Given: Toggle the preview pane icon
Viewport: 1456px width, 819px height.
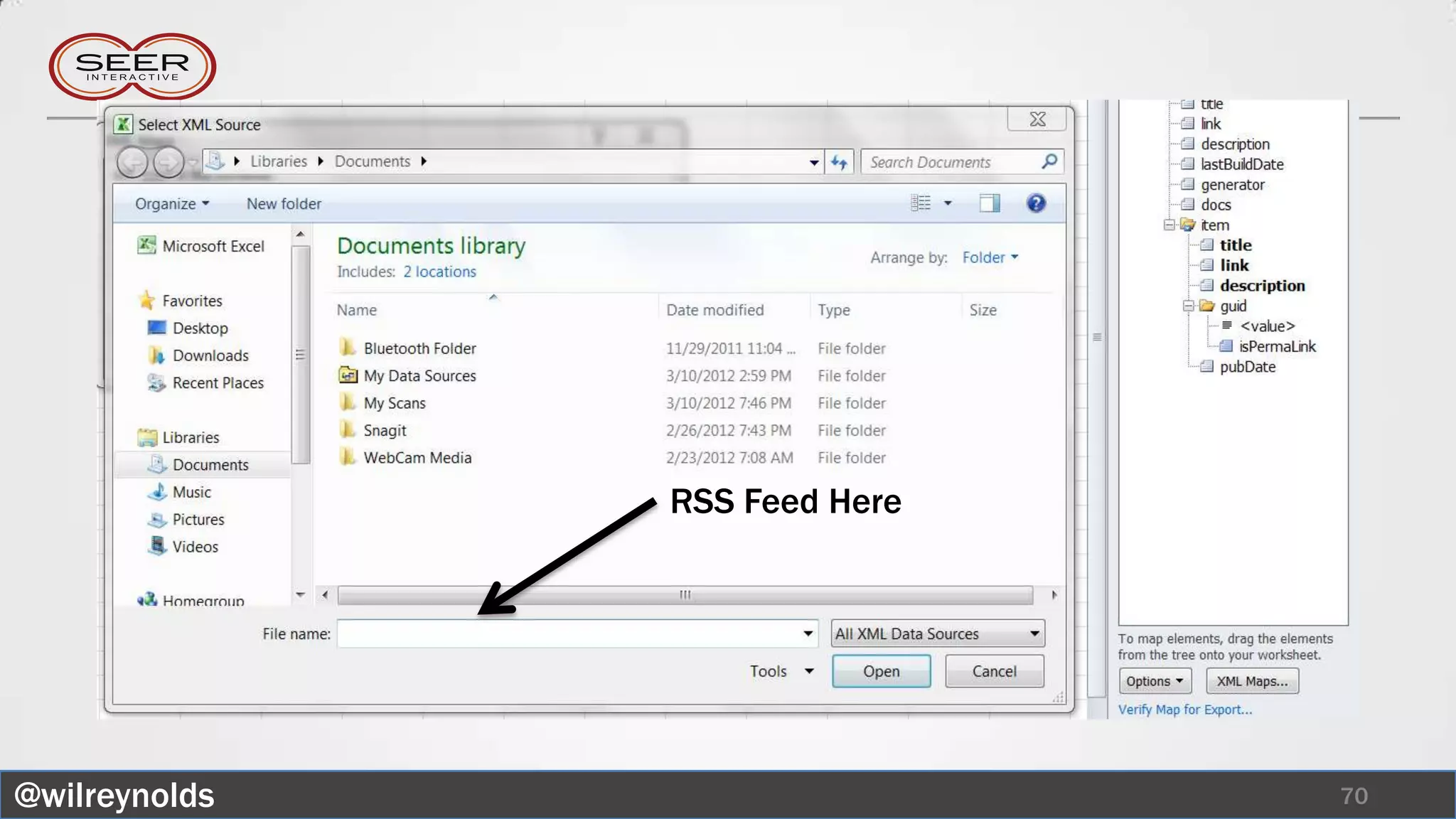Looking at the screenshot, I should click(x=989, y=204).
